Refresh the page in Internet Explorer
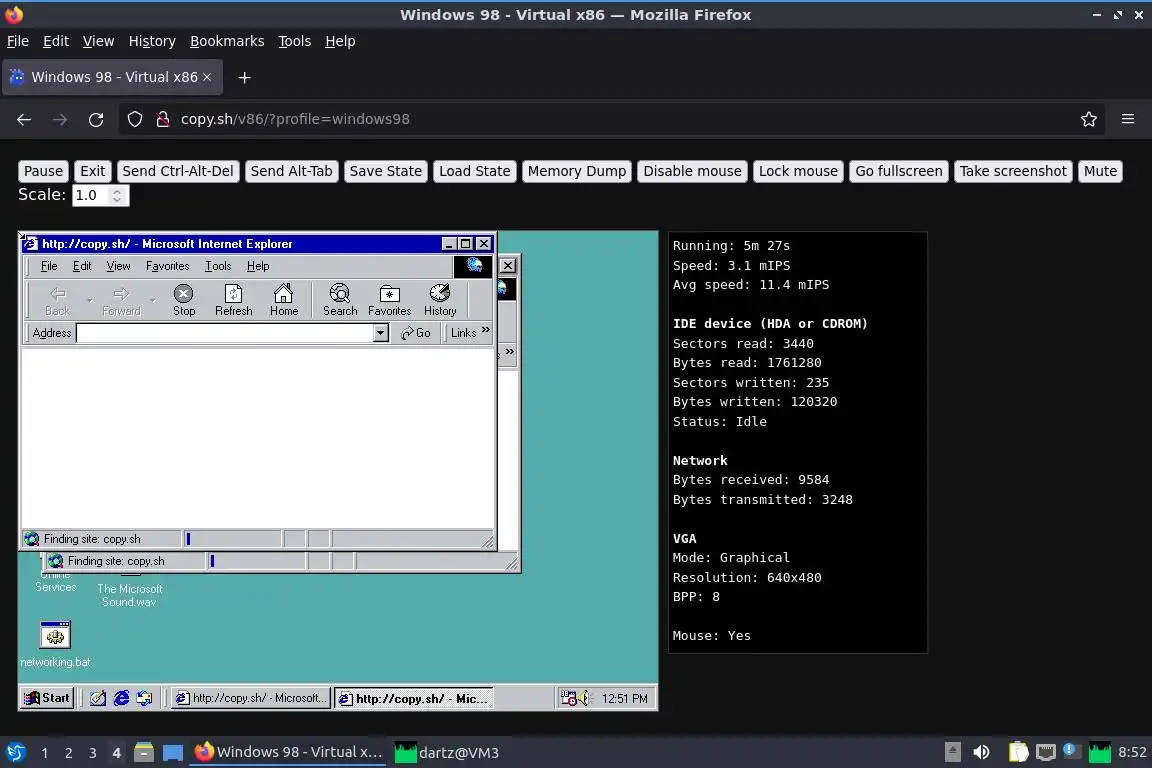 click(234, 301)
